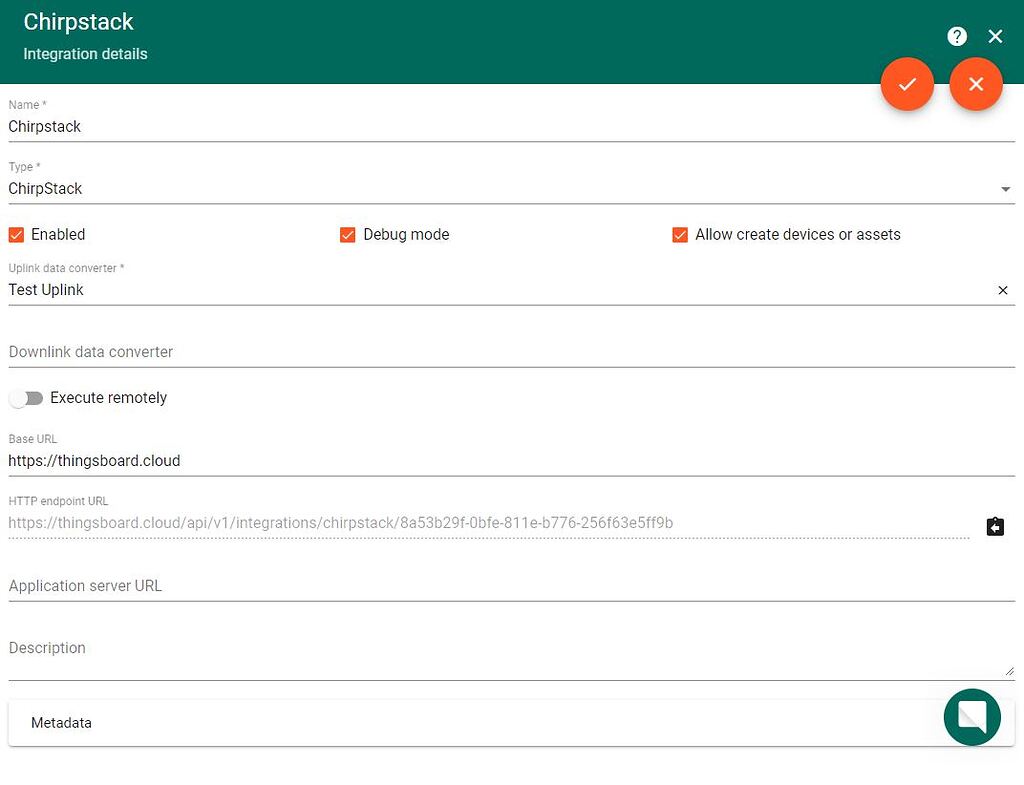Expand the Metadata section
This screenshot has height=785, width=1024.
point(470,723)
